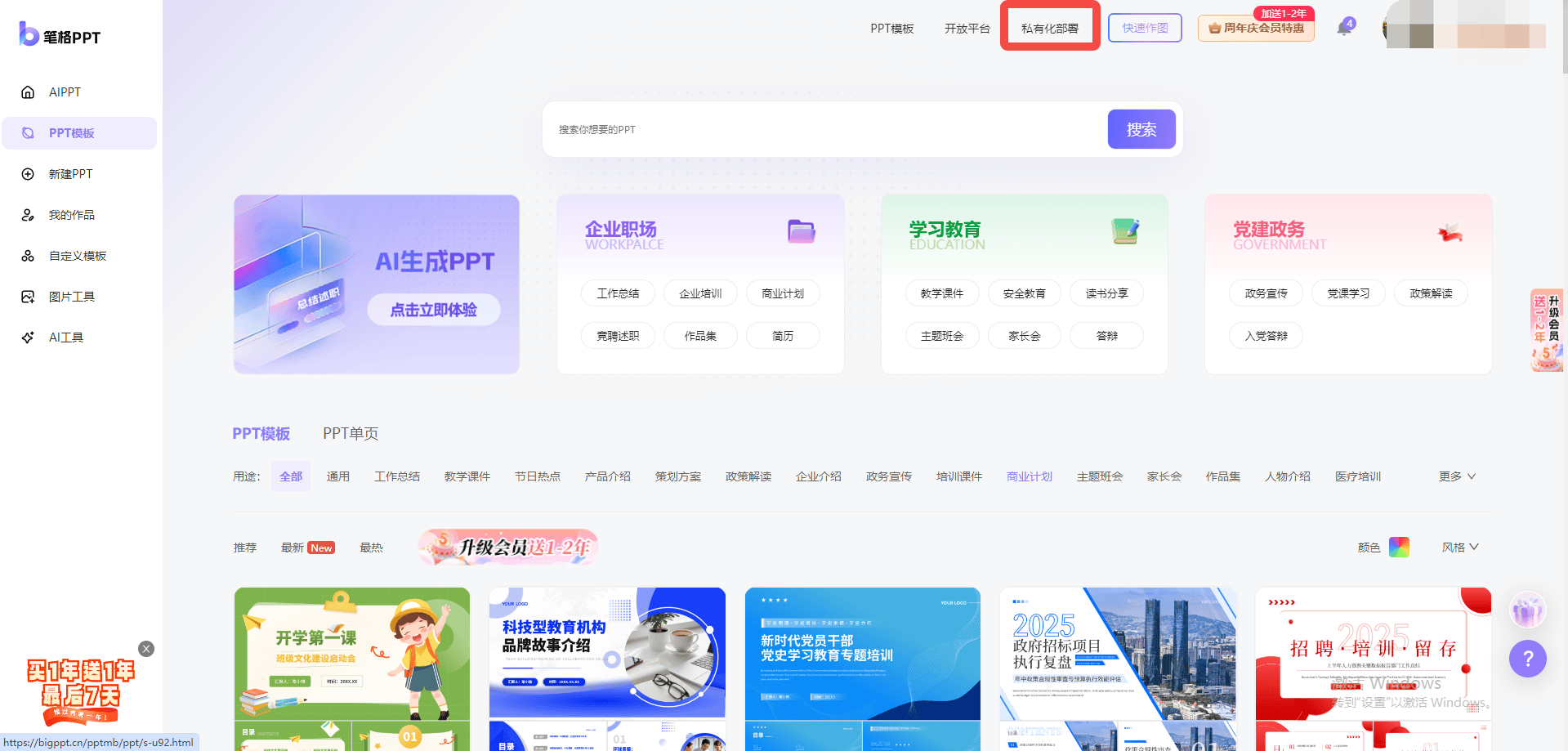The width and height of the screenshot is (1568, 751).
Task: Click the AIPPT home icon in sidebar
Action: (28, 92)
